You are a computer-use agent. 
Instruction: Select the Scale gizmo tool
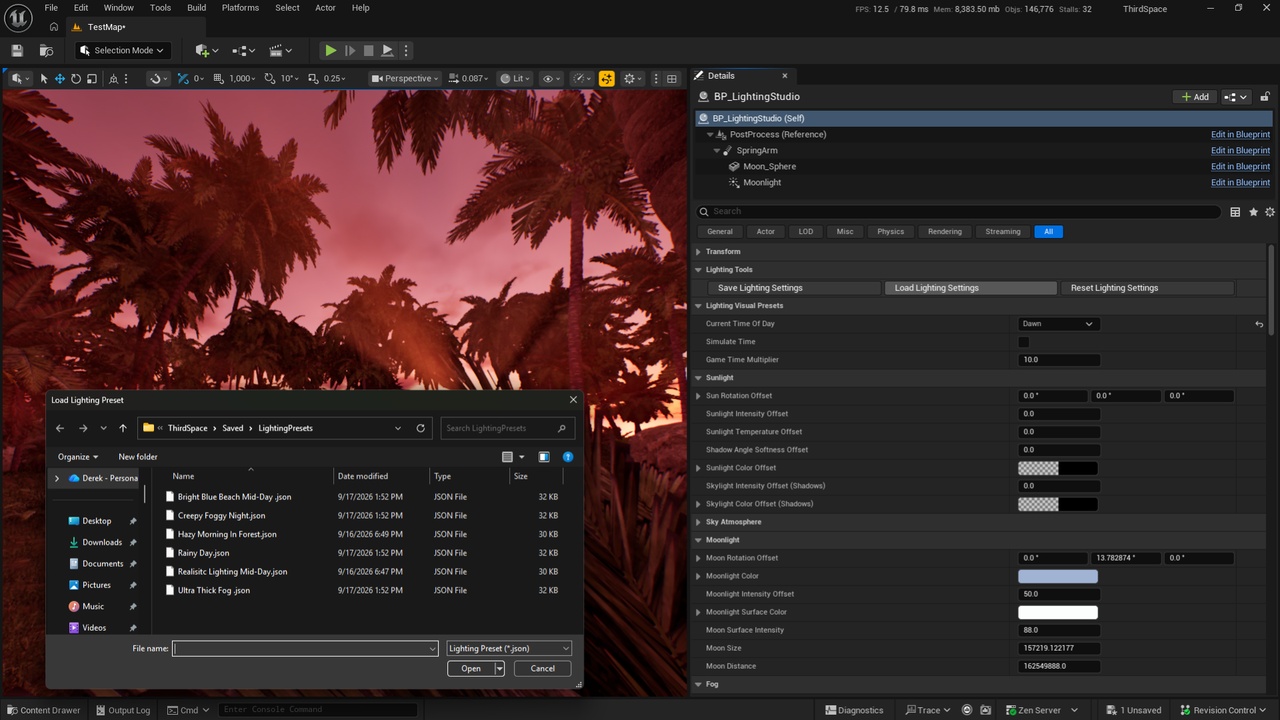point(91,78)
